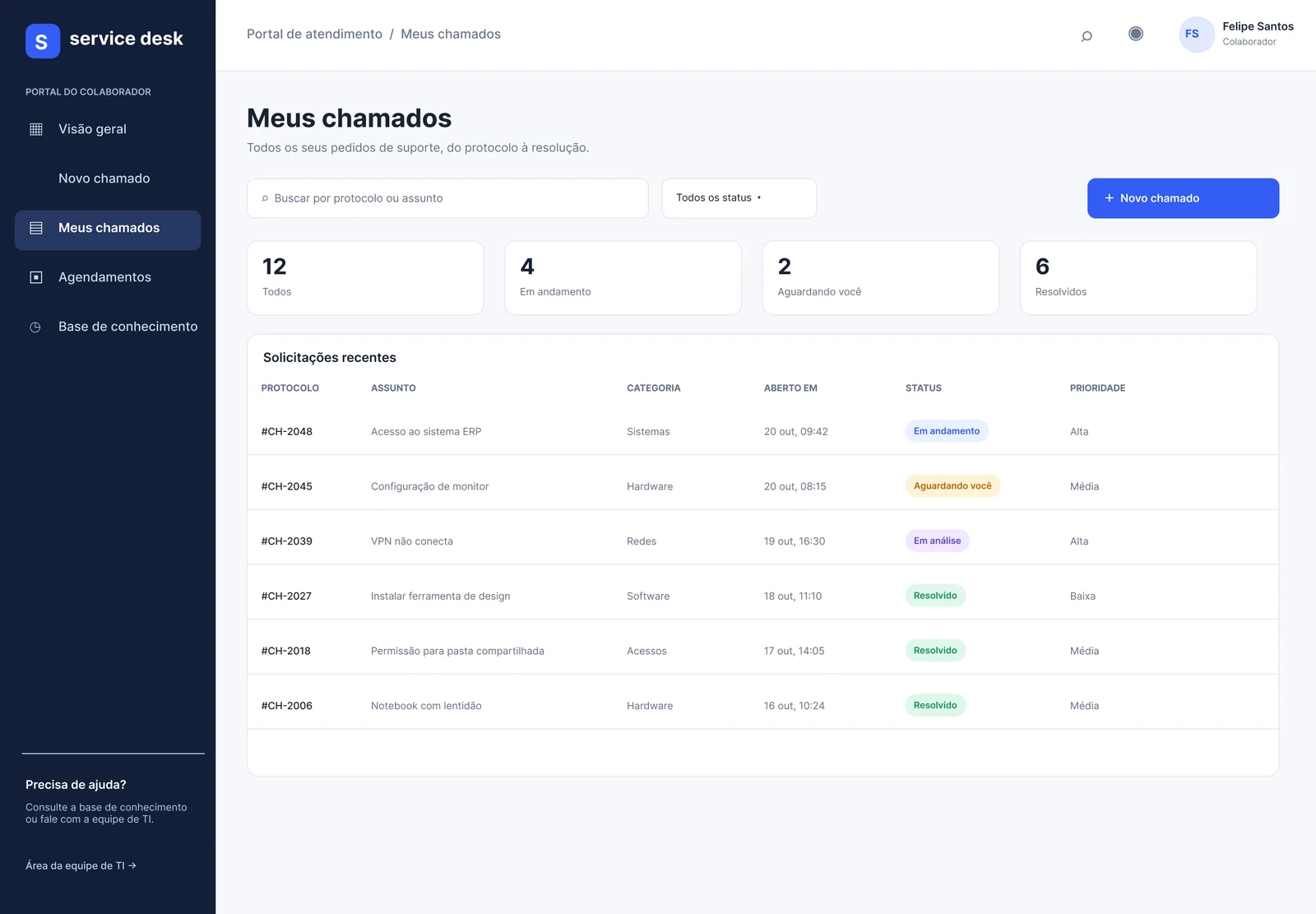
Task: Click the Meus chamados list icon
Action: (x=36, y=228)
